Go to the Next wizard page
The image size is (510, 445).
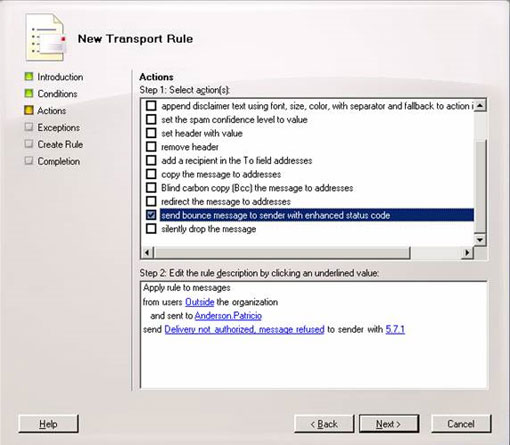coord(389,424)
